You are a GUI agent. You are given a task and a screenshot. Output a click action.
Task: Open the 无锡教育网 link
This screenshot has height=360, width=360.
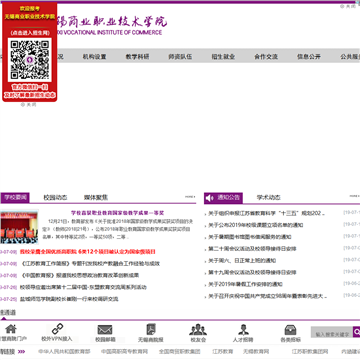pos(256,351)
